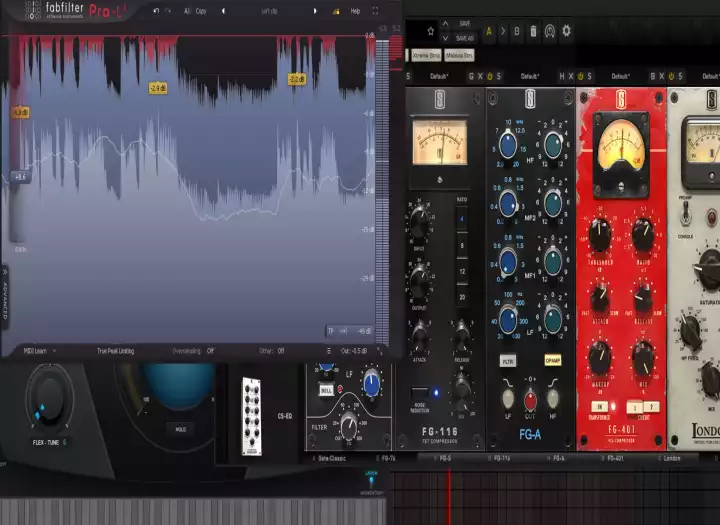The height and width of the screenshot is (525, 720).
Task: Click the FG-401 Threshold knob
Action: click(x=599, y=234)
